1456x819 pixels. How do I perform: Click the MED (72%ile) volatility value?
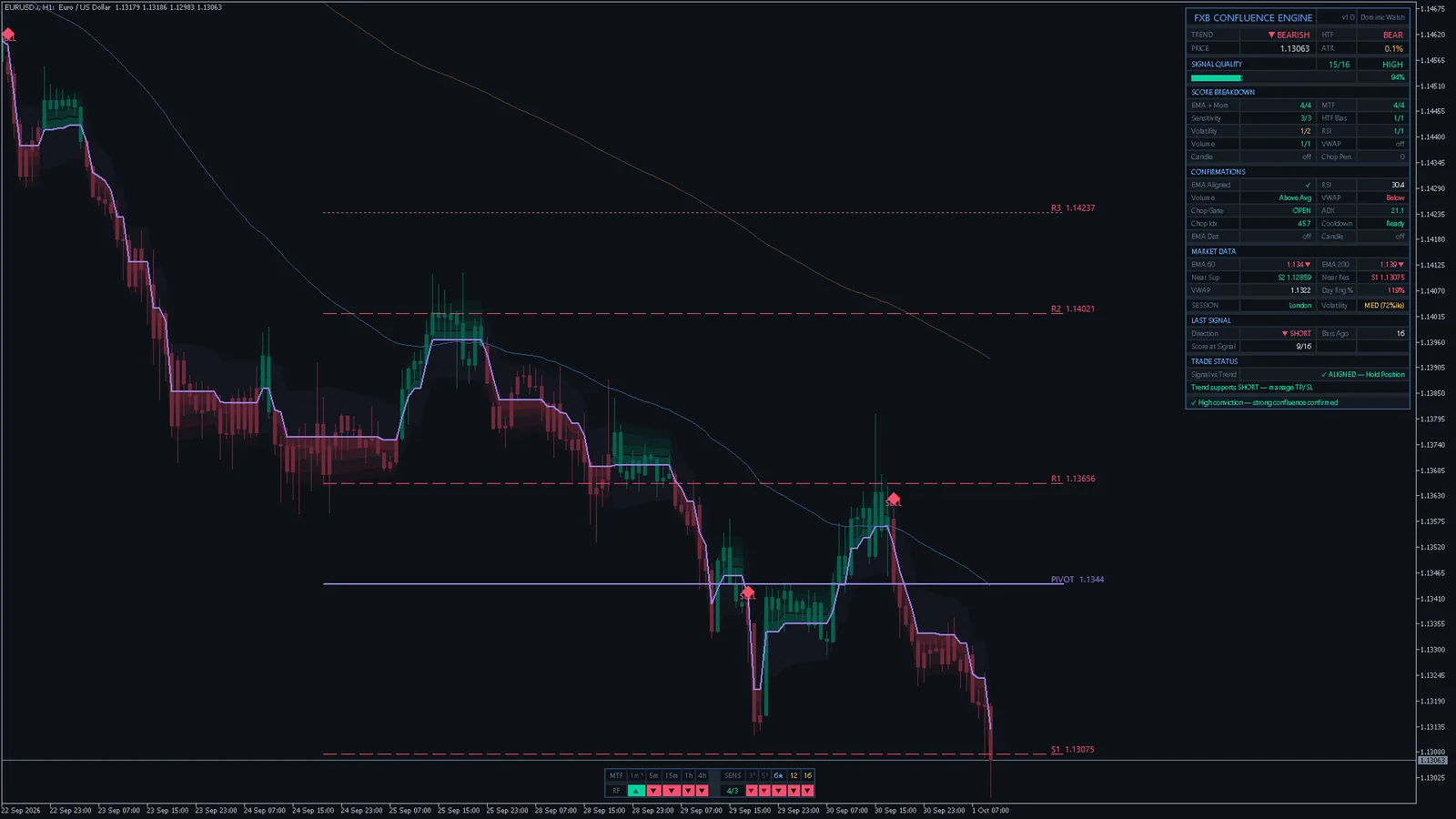1384,306
